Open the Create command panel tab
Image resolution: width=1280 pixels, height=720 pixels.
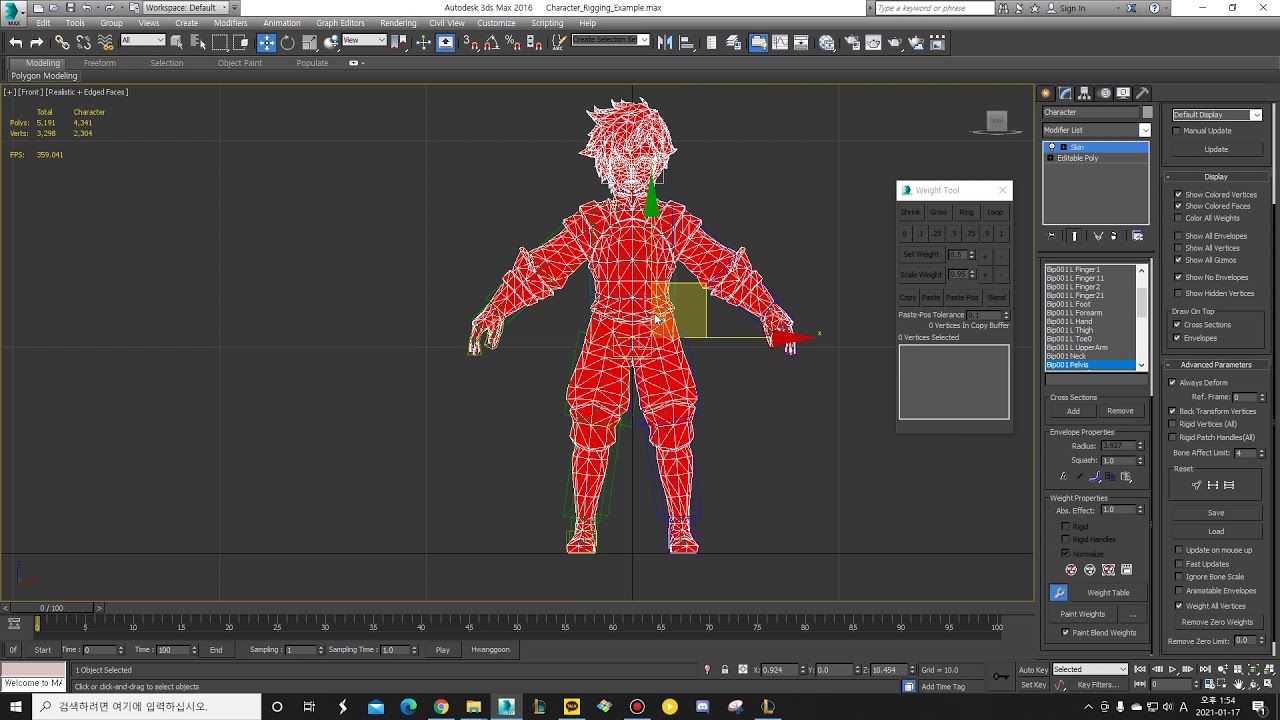(1046, 93)
